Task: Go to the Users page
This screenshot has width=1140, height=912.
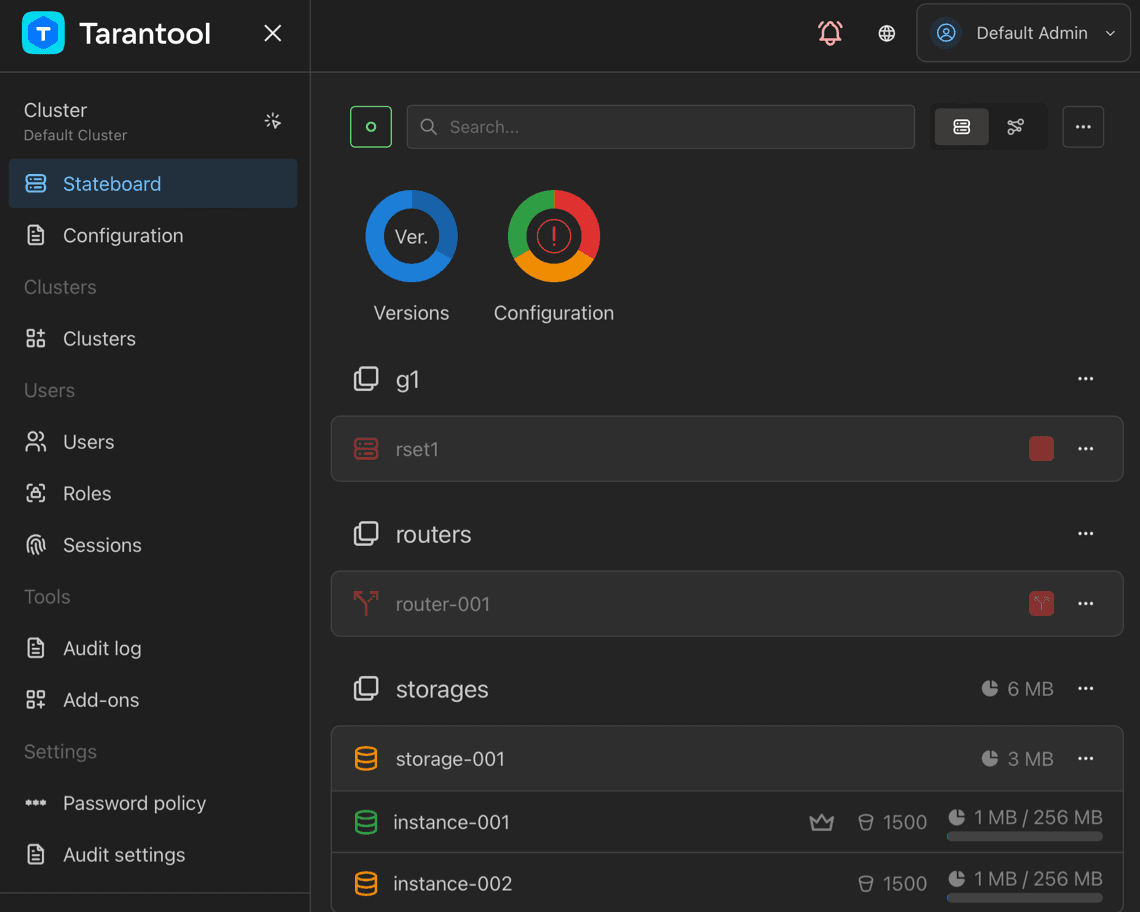Action: (x=153, y=441)
